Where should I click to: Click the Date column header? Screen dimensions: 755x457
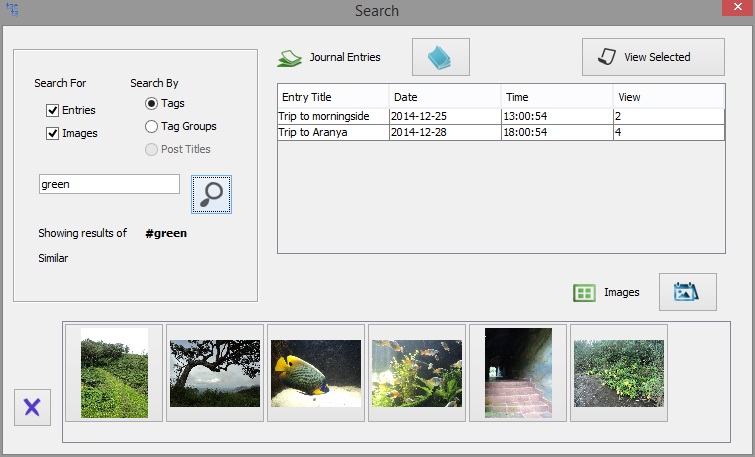click(444, 97)
